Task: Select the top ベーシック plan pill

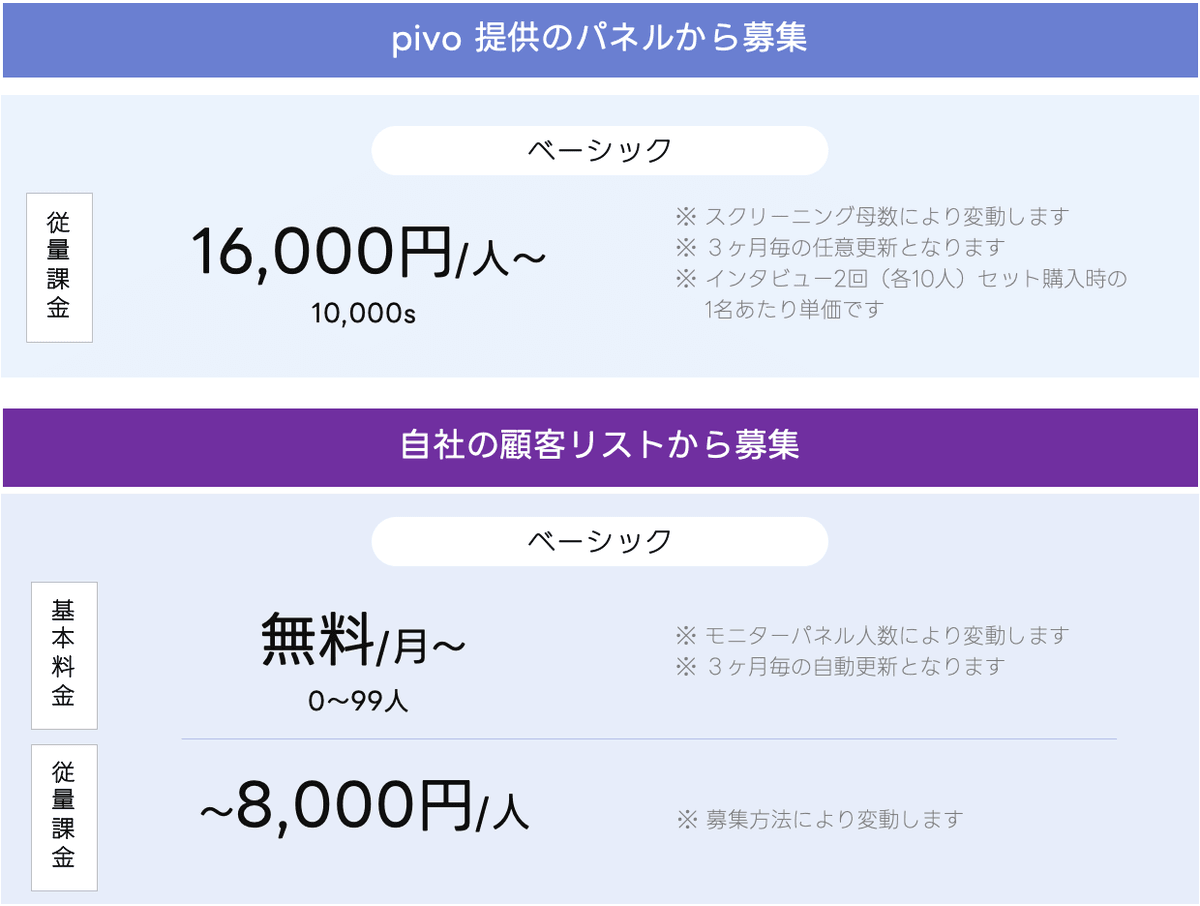Action: tap(599, 151)
